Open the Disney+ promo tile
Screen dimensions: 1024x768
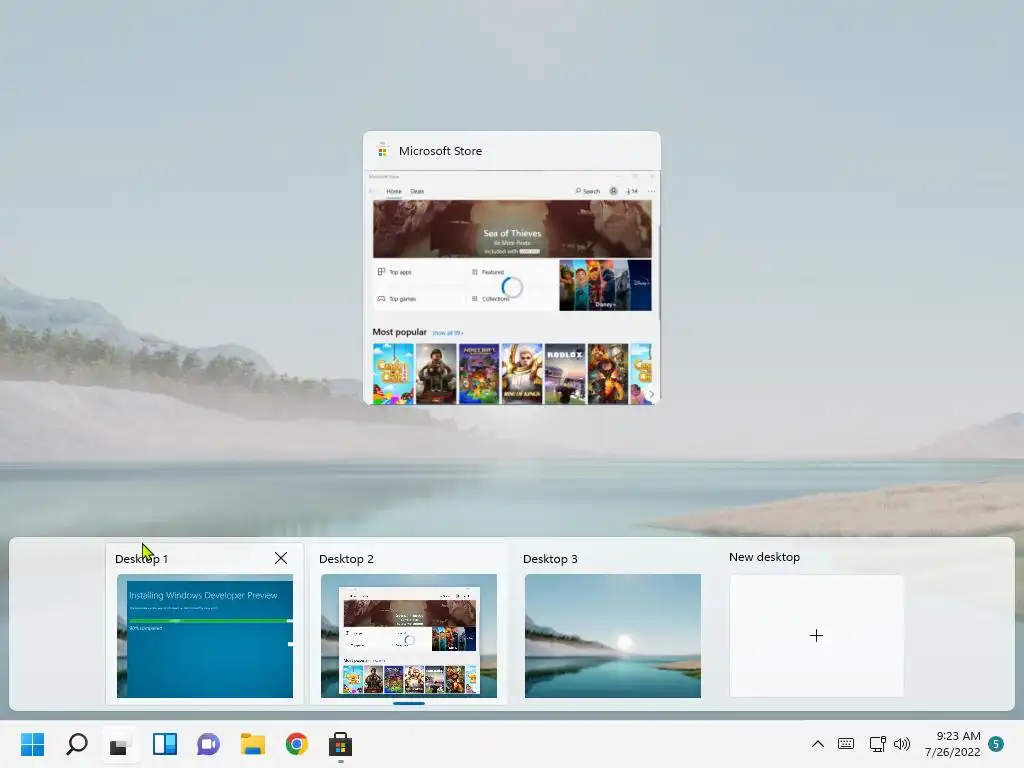click(605, 285)
